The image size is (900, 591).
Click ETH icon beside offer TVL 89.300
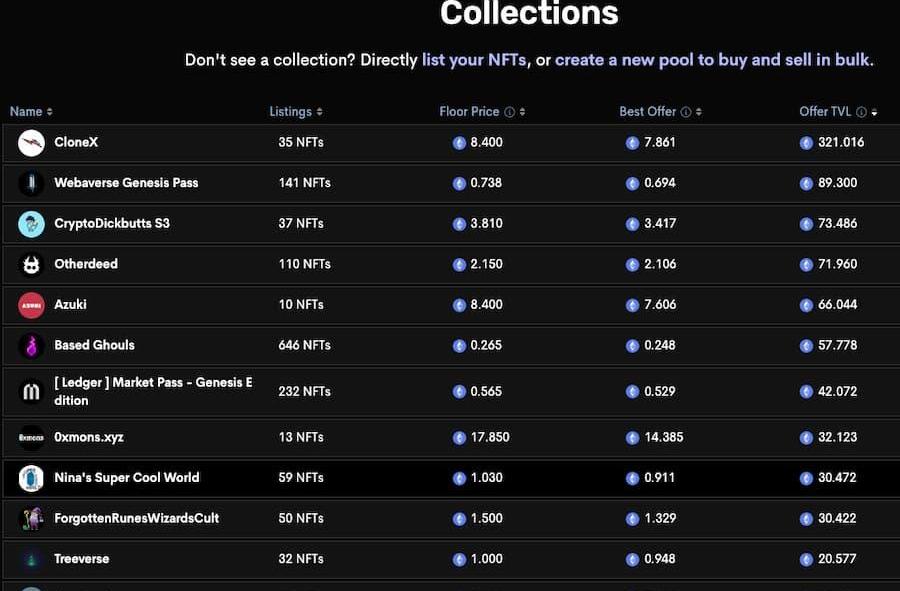click(806, 184)
